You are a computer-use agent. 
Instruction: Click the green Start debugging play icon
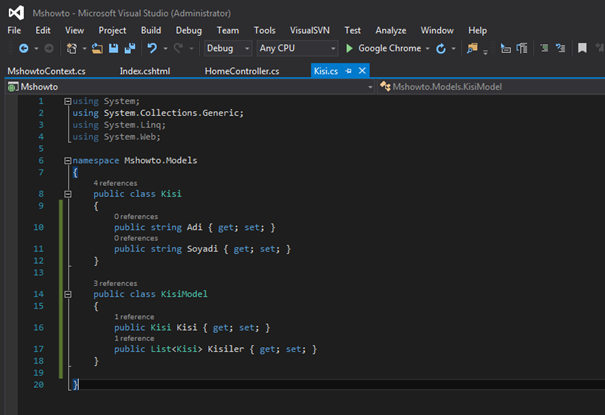(349, 48)
